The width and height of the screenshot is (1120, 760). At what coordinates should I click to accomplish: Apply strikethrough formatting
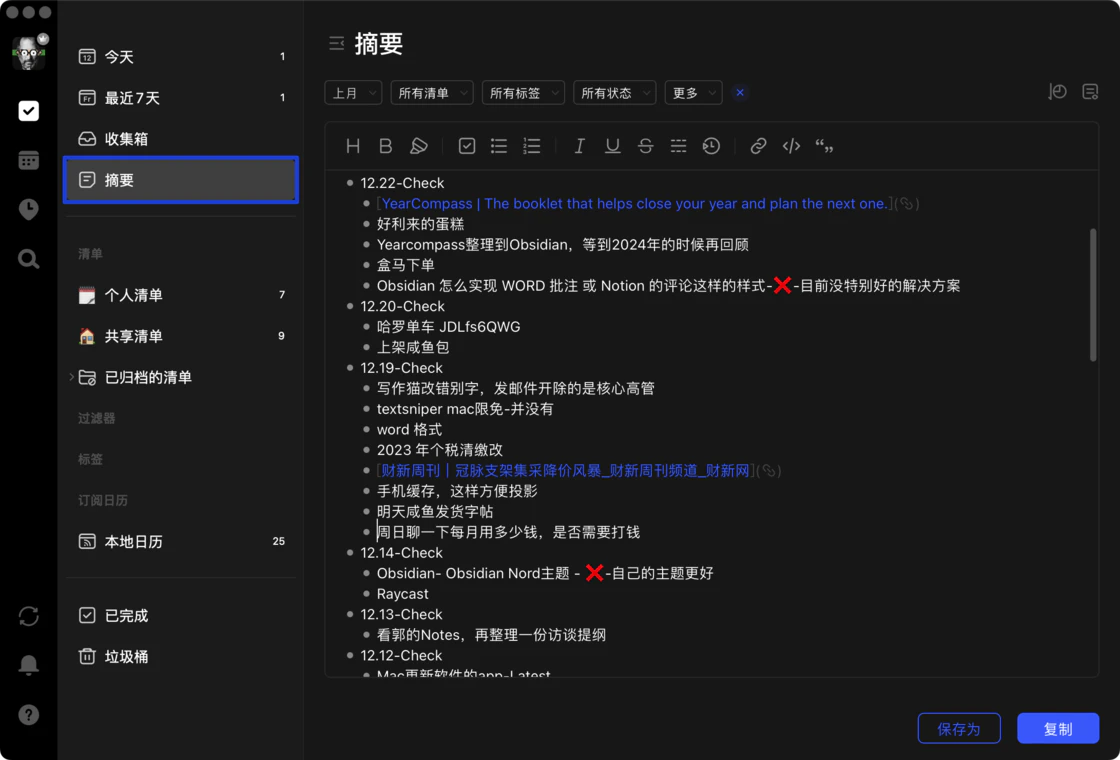(x=646, y=146)
